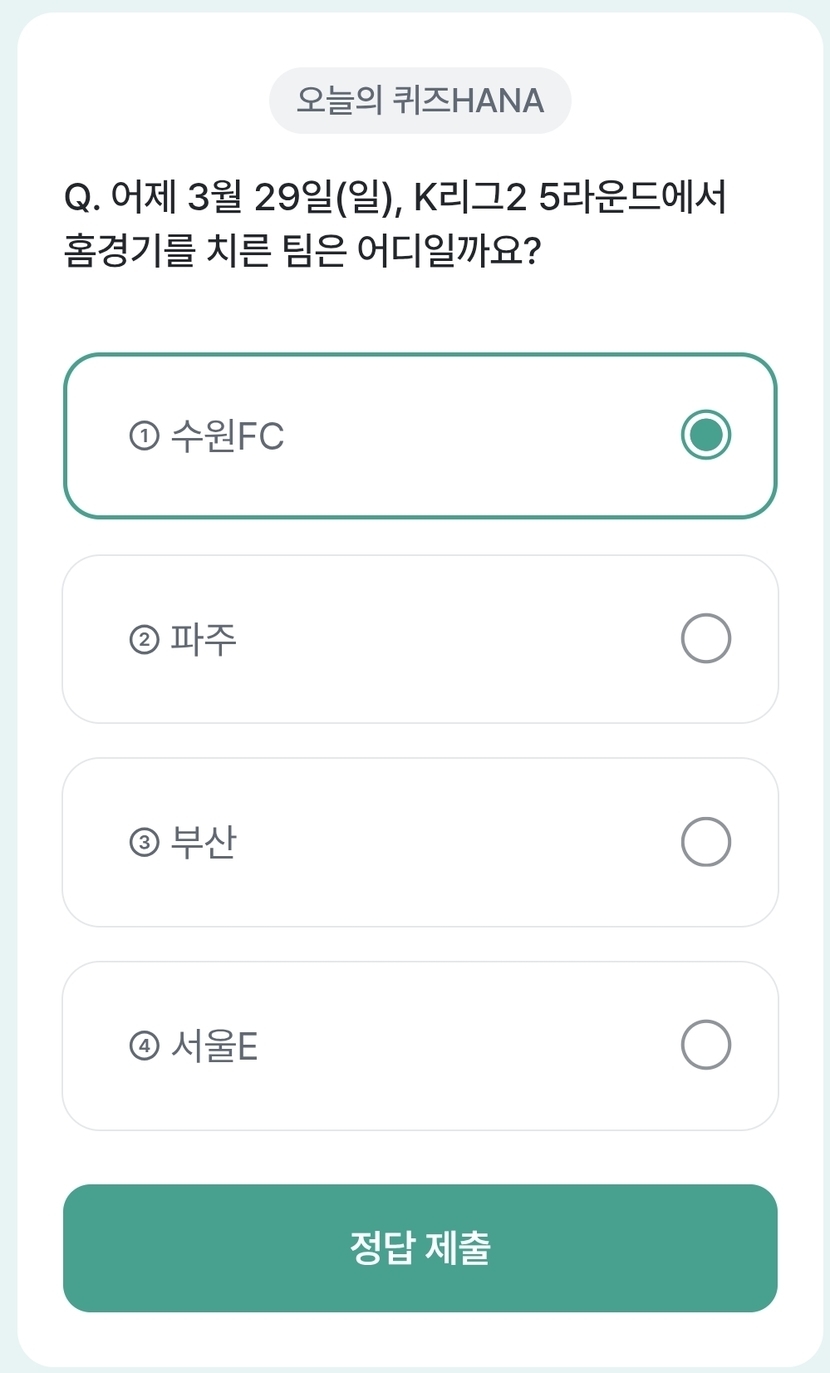The image size is (830, 1373).
Task: Click the 오늘의 퀴즈HANA badge
Action: tap(420, 100)
